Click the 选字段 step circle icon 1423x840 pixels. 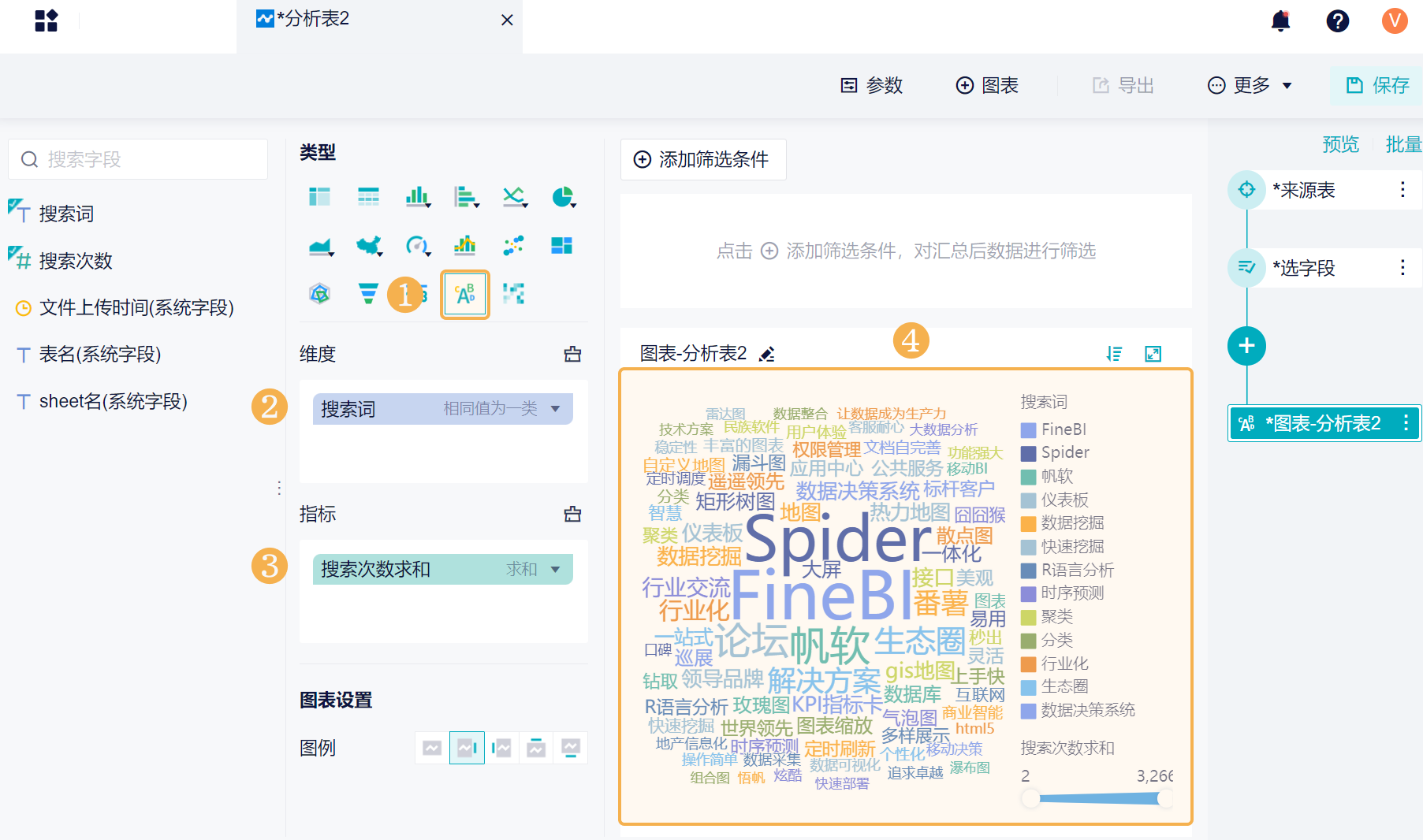pyautogui.click(x=1246, y=268)
